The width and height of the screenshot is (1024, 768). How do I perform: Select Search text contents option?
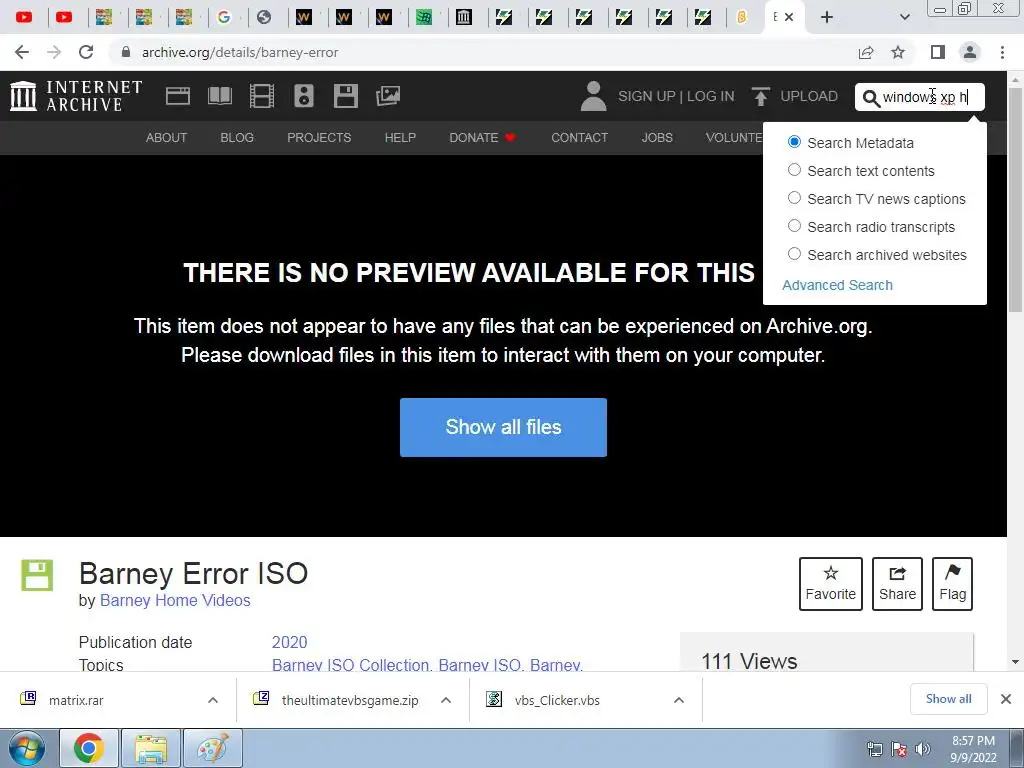point(794,170)
